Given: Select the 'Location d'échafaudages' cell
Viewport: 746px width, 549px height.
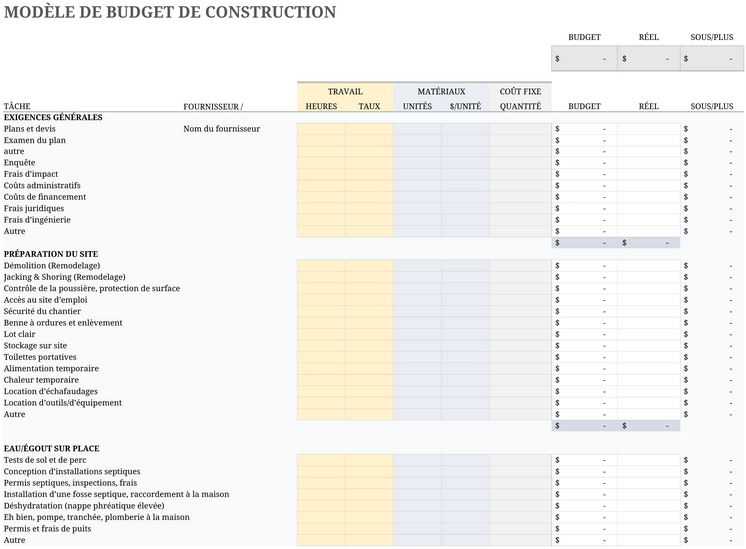Looking at the screenshot, I should [50, 391].
